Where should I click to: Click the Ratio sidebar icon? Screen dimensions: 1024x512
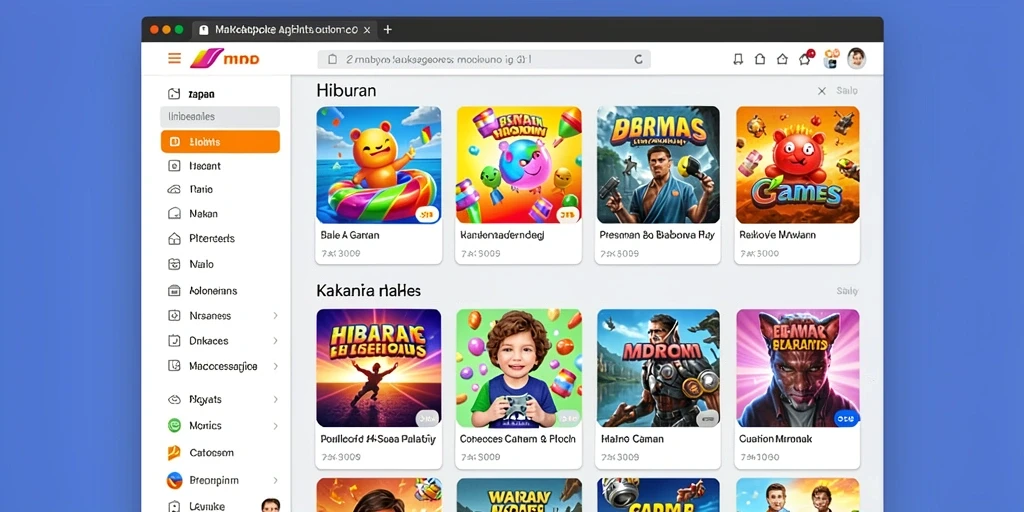pos(174,189)
